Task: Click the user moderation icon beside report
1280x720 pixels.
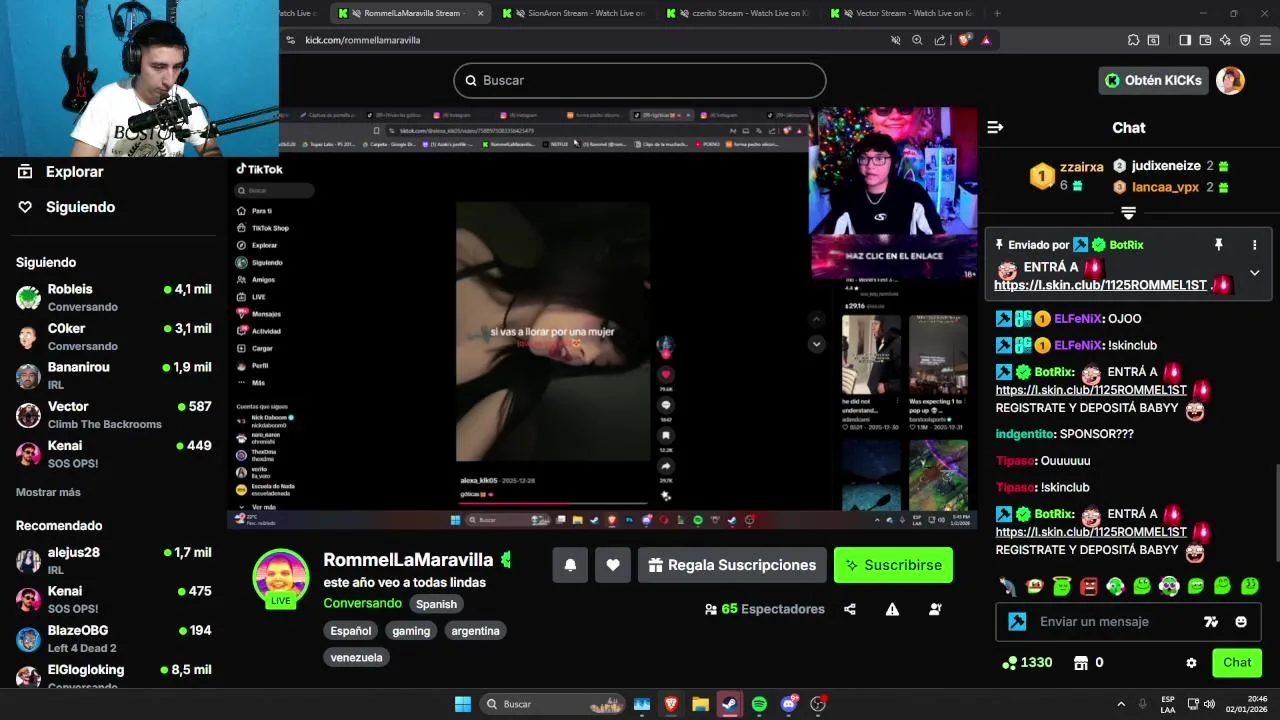Action: pyautogui.click(x=935, y=609)
